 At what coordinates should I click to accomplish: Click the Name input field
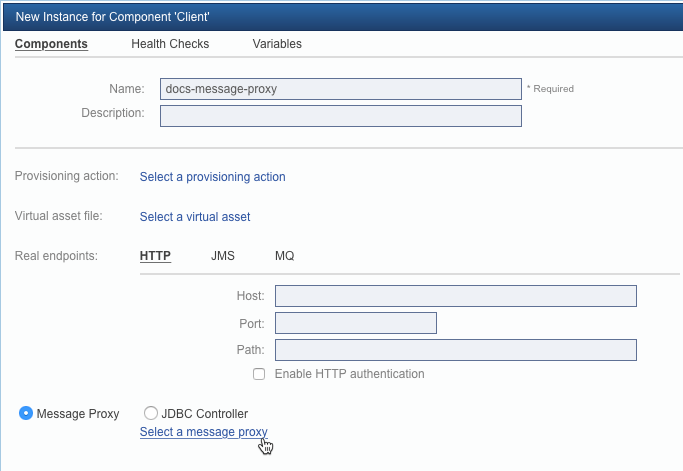(341, 89)
